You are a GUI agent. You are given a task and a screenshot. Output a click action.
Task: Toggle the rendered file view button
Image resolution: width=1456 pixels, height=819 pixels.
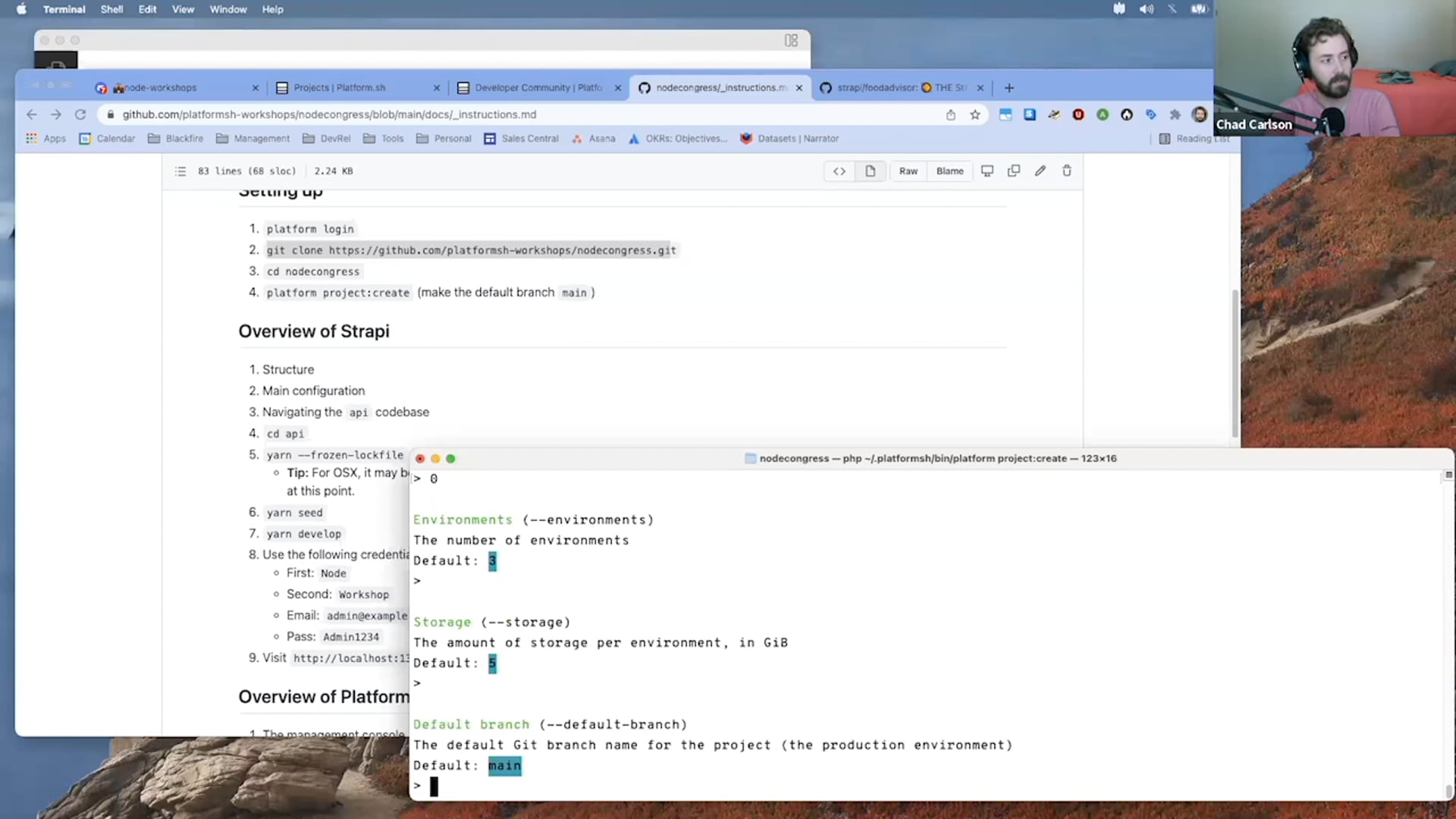871,171
